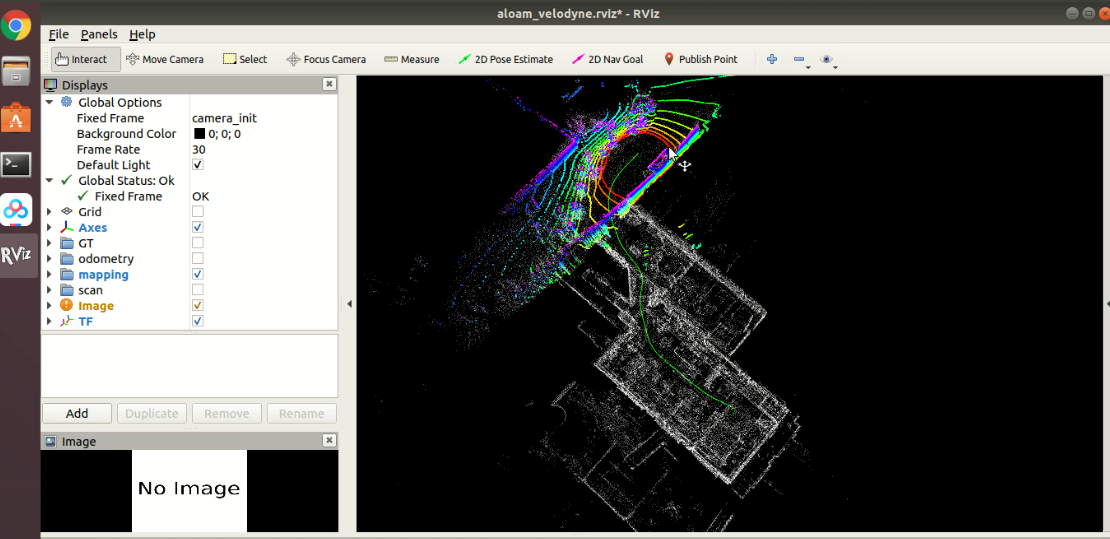Click the blue plus add-tool icon

[772, 59]
